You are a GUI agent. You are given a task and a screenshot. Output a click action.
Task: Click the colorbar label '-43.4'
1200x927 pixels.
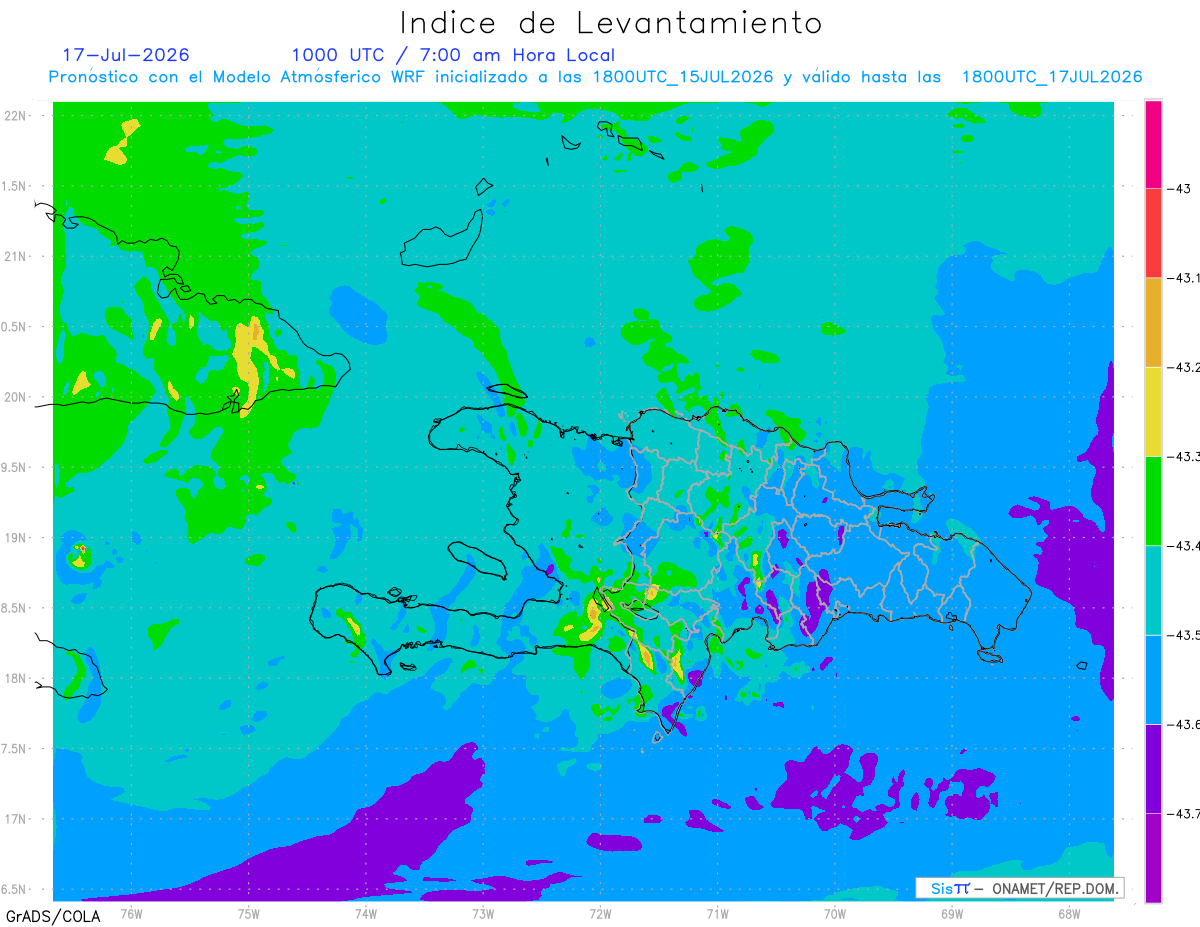[1183, 546]
